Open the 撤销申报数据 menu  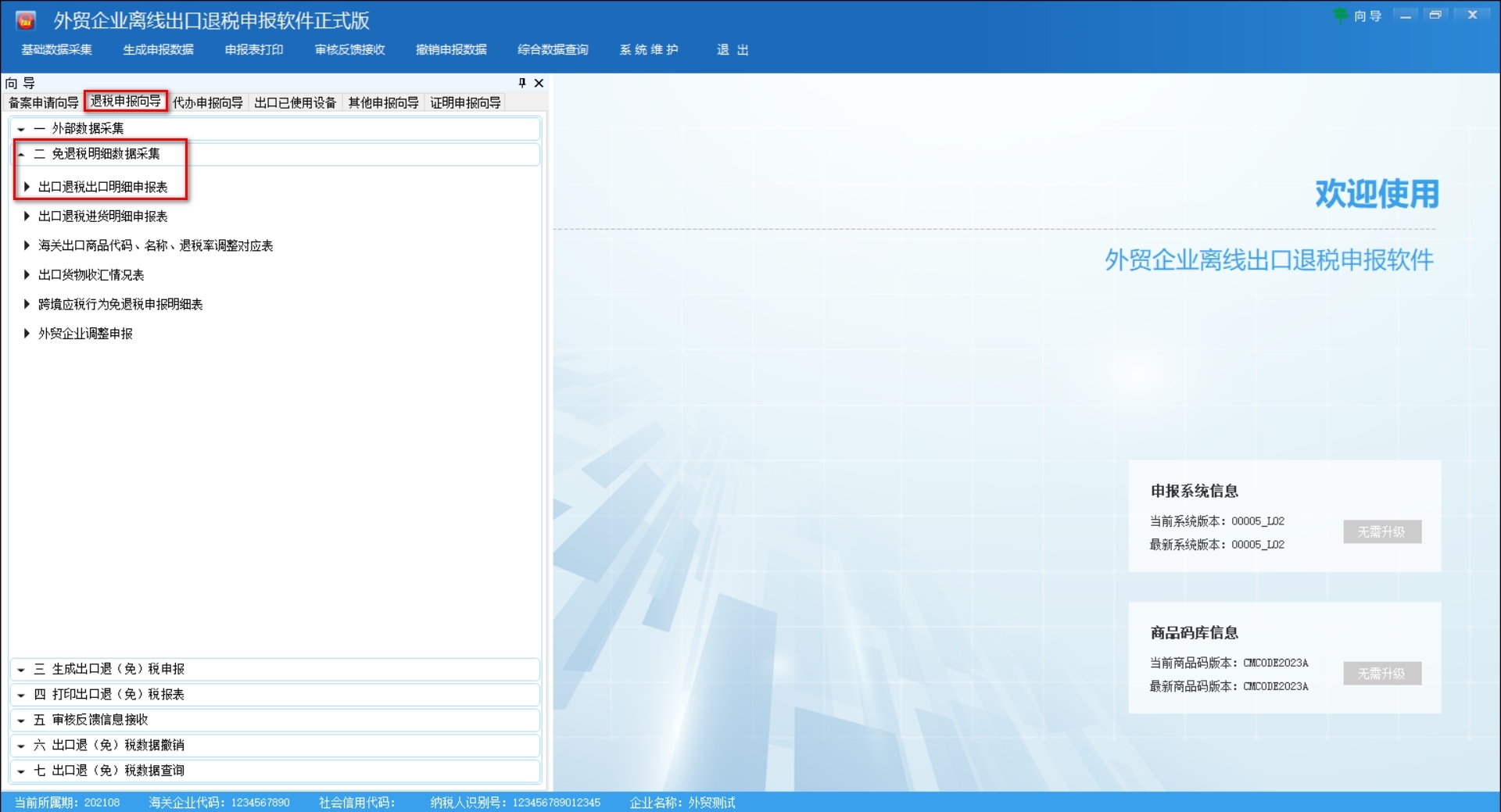pyautogui.click(x=450, y=49)
